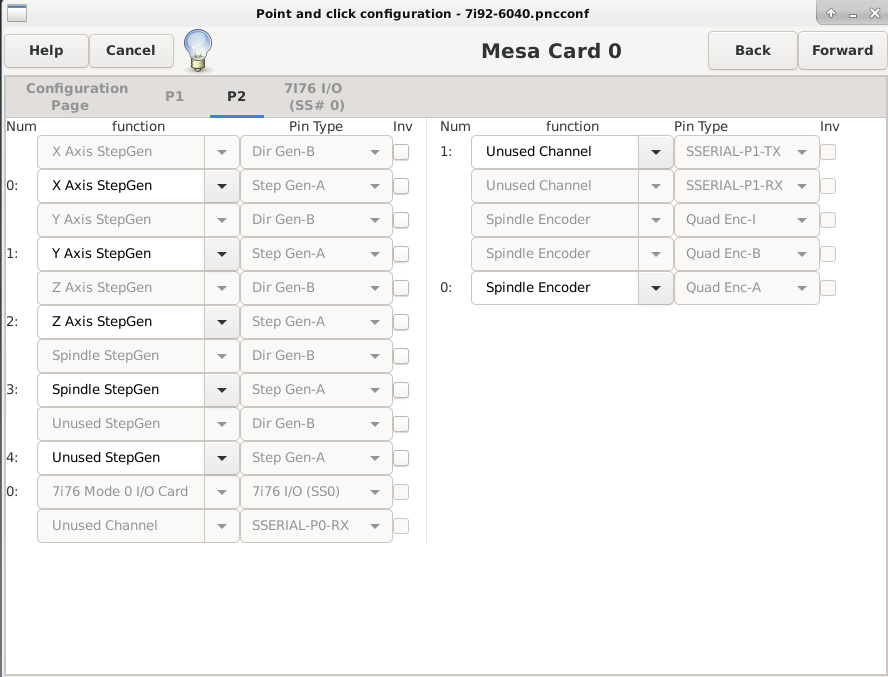The width and height of the screenshot is (888, 677).
Task: Click the Help button
Action: (x=46, y=50)
